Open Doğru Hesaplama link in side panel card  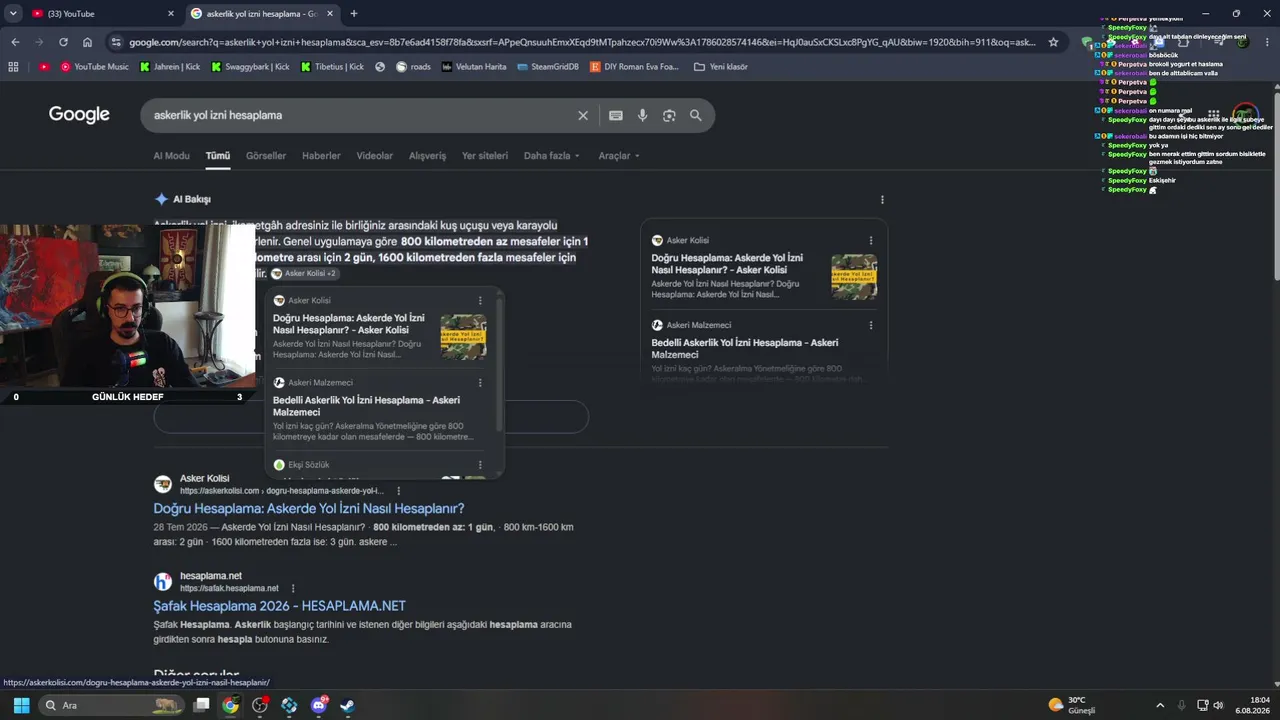tap(727, 264)
